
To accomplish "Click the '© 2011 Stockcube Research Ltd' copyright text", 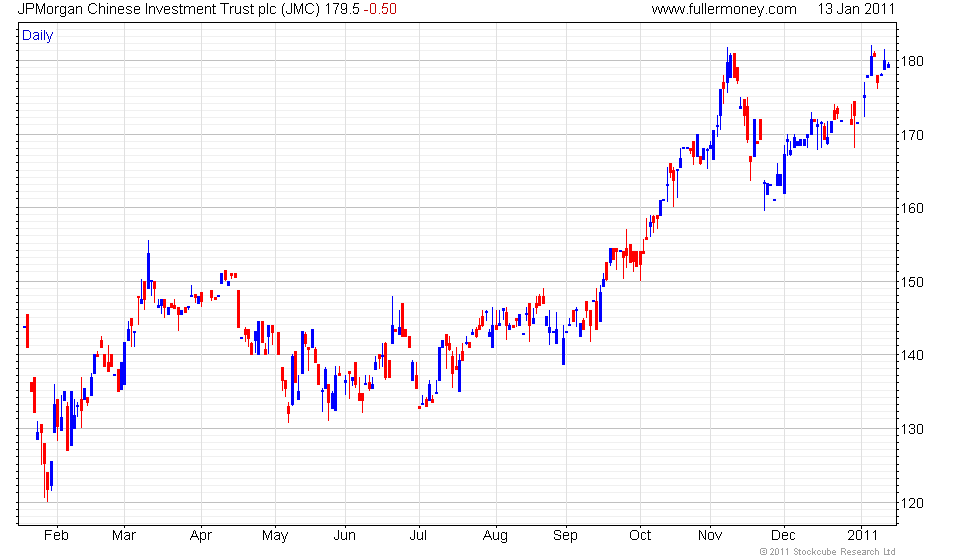I will (828, 552).
